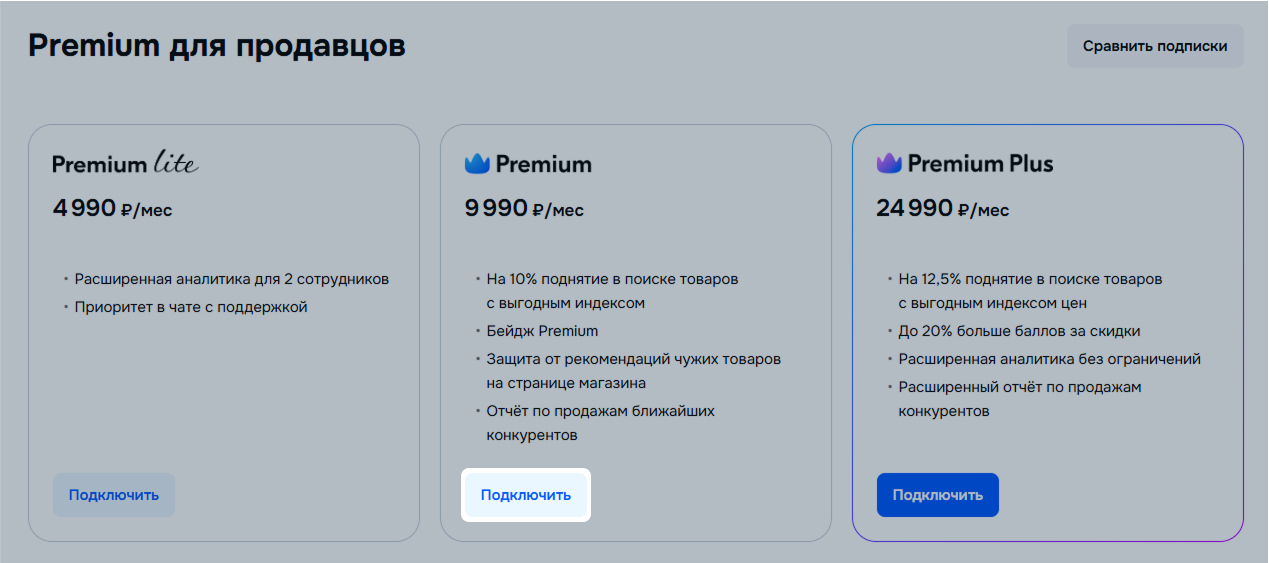Click the 9 990 ₽/мес price
Screen dimensions: 1269x563
point(524,209)
